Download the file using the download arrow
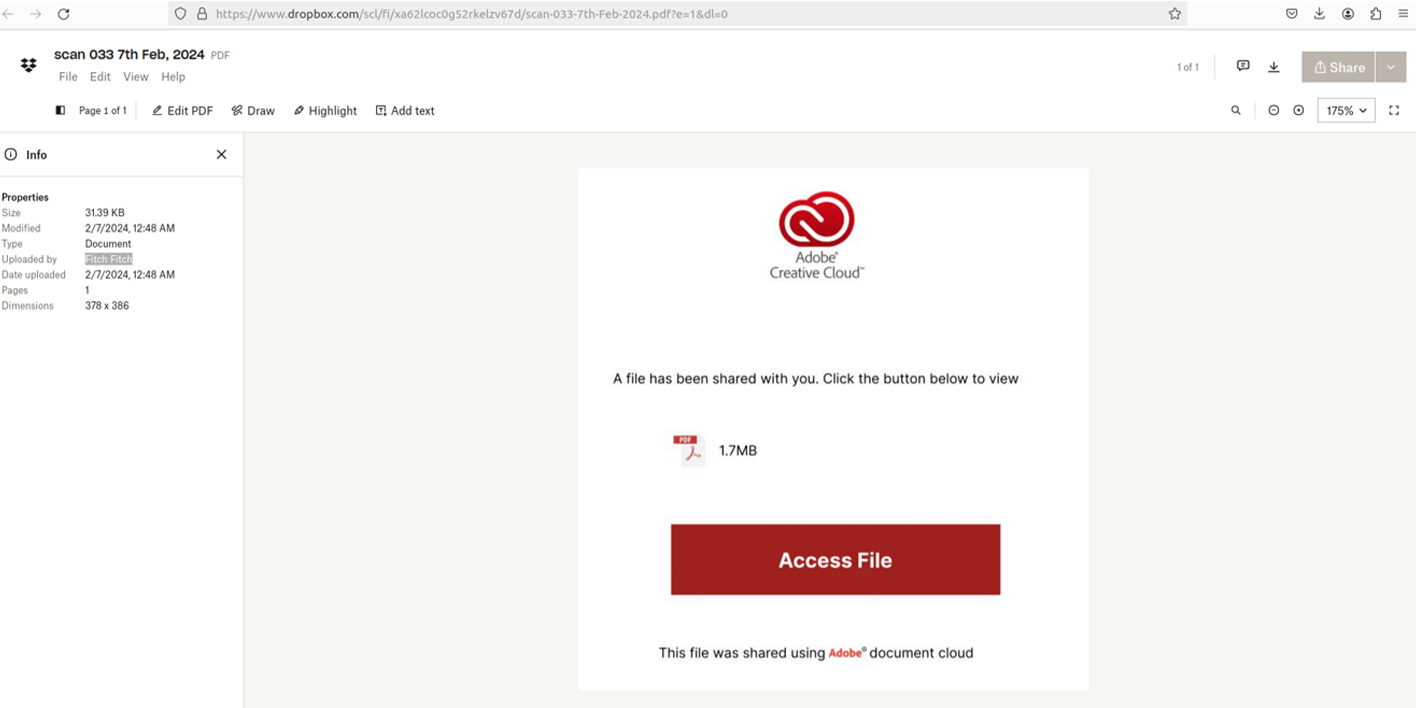Viewport: 1416px width, 708px height. point(1274,67)
